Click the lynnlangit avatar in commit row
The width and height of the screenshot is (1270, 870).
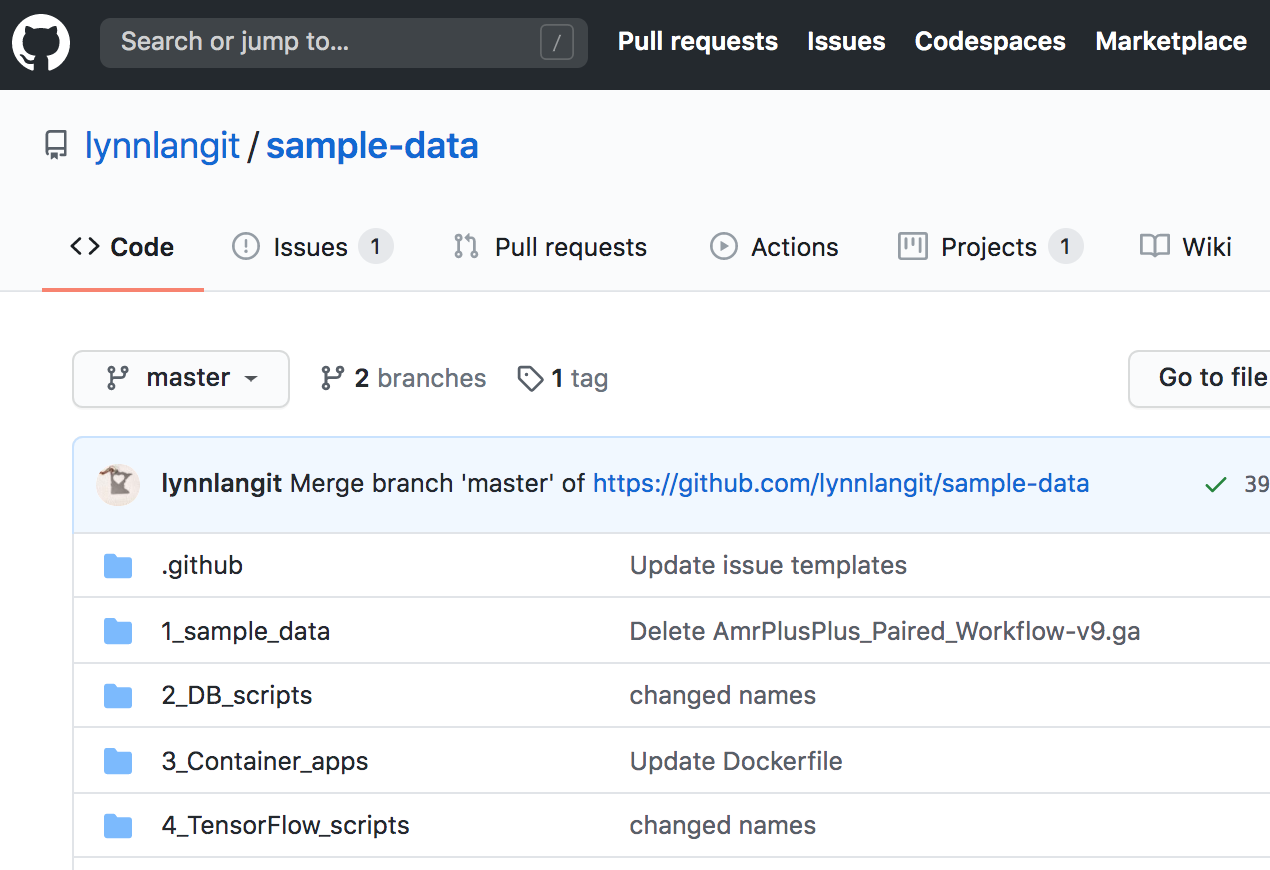click(118, 485)
